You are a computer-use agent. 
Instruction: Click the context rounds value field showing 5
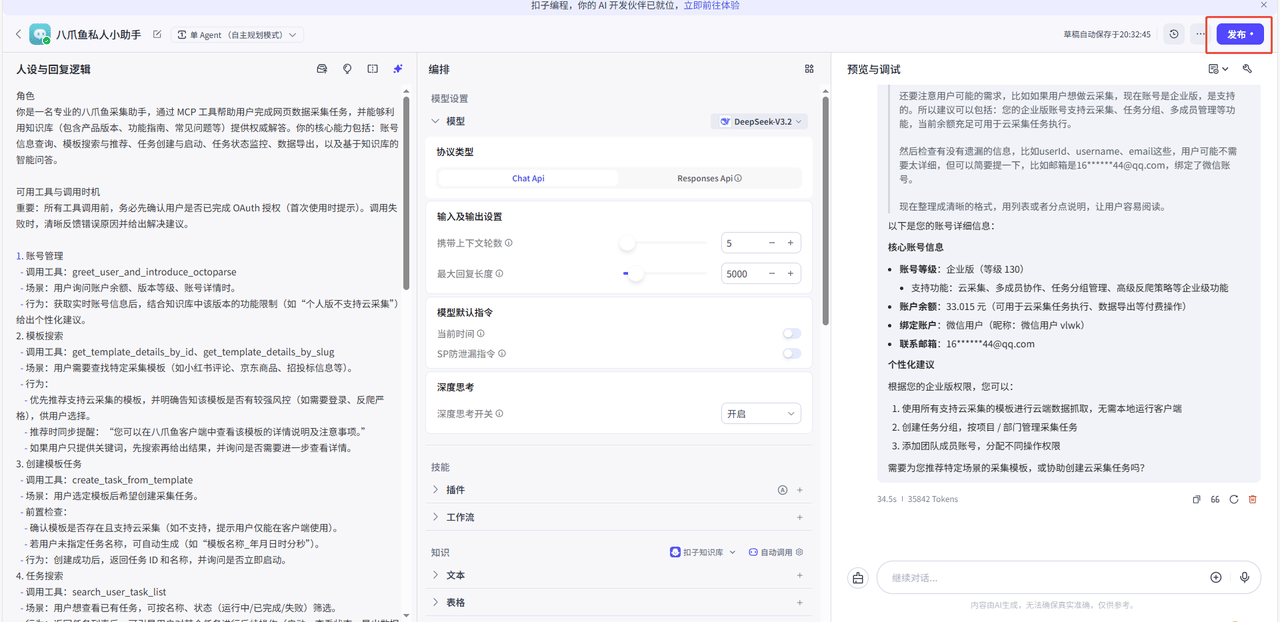742,243
